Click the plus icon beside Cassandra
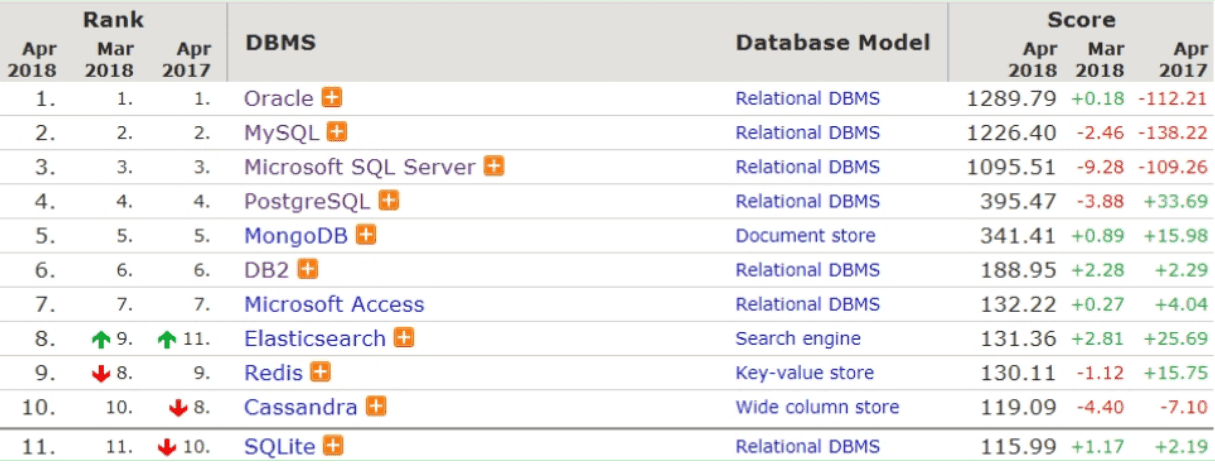 pos(376,406)
